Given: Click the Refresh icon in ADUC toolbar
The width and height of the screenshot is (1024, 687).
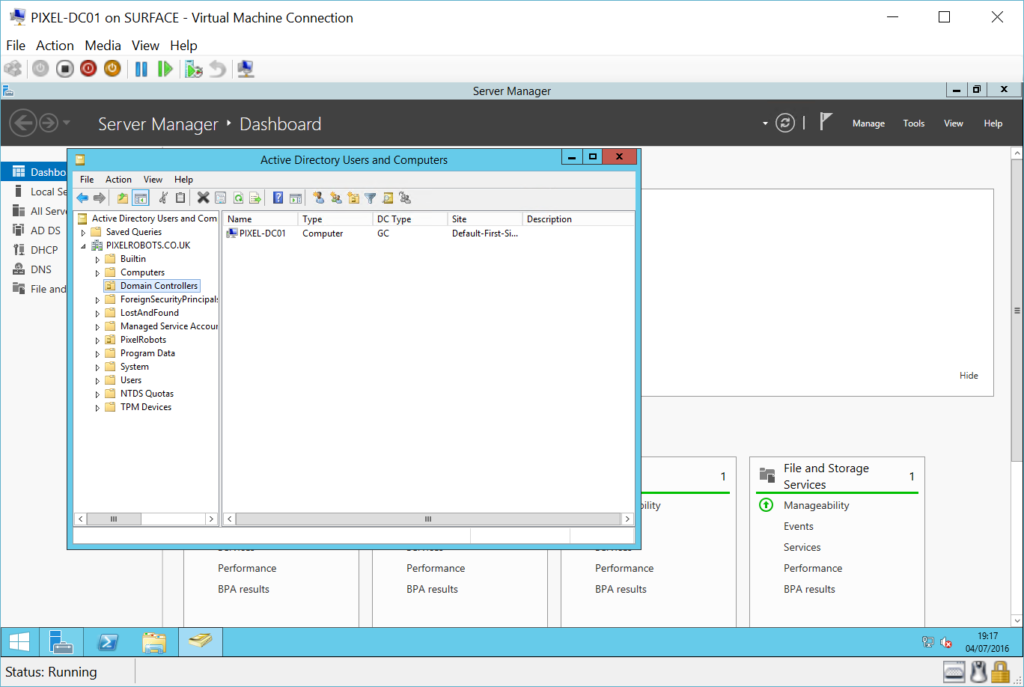Looking at the screenshot, I should tap(238, 198).
